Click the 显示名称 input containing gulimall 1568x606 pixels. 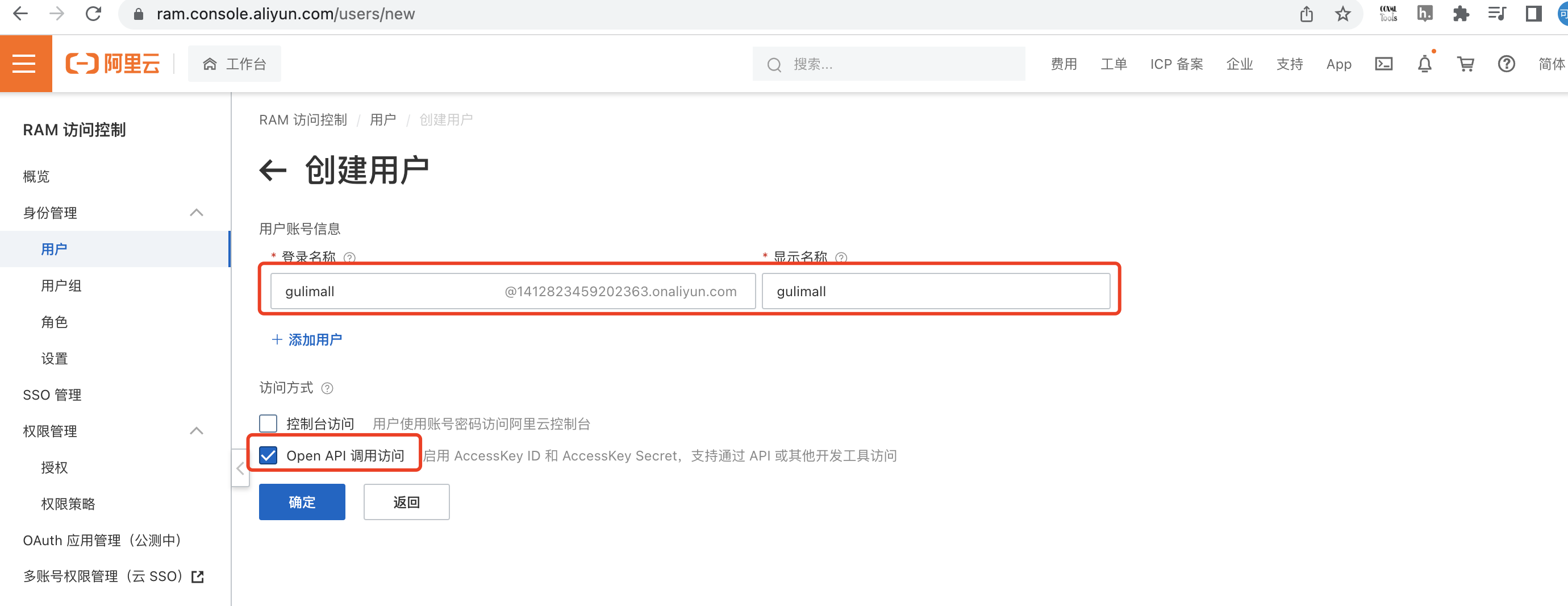point(936,291)
